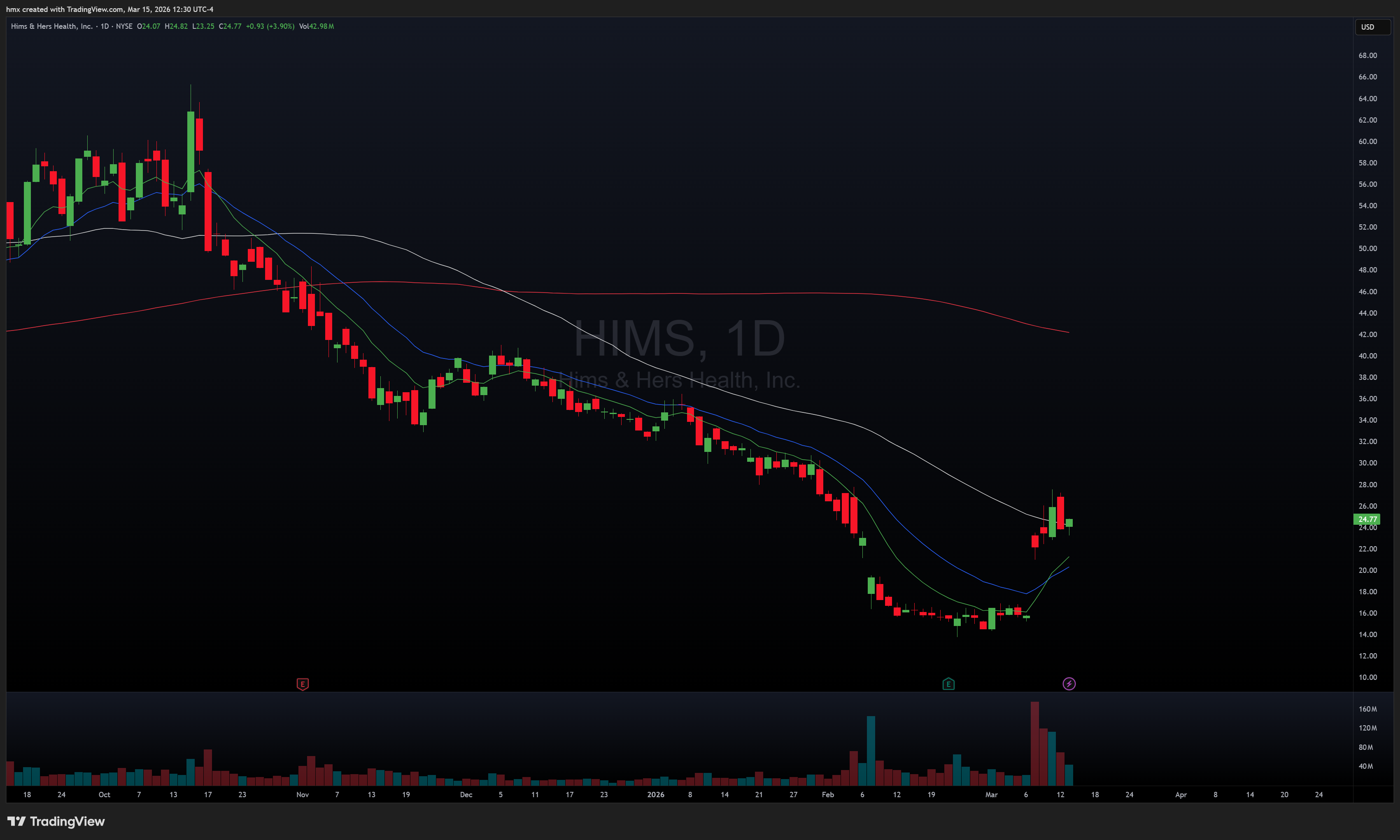Click the green earnings E marker in February

[x=948, y=684]
